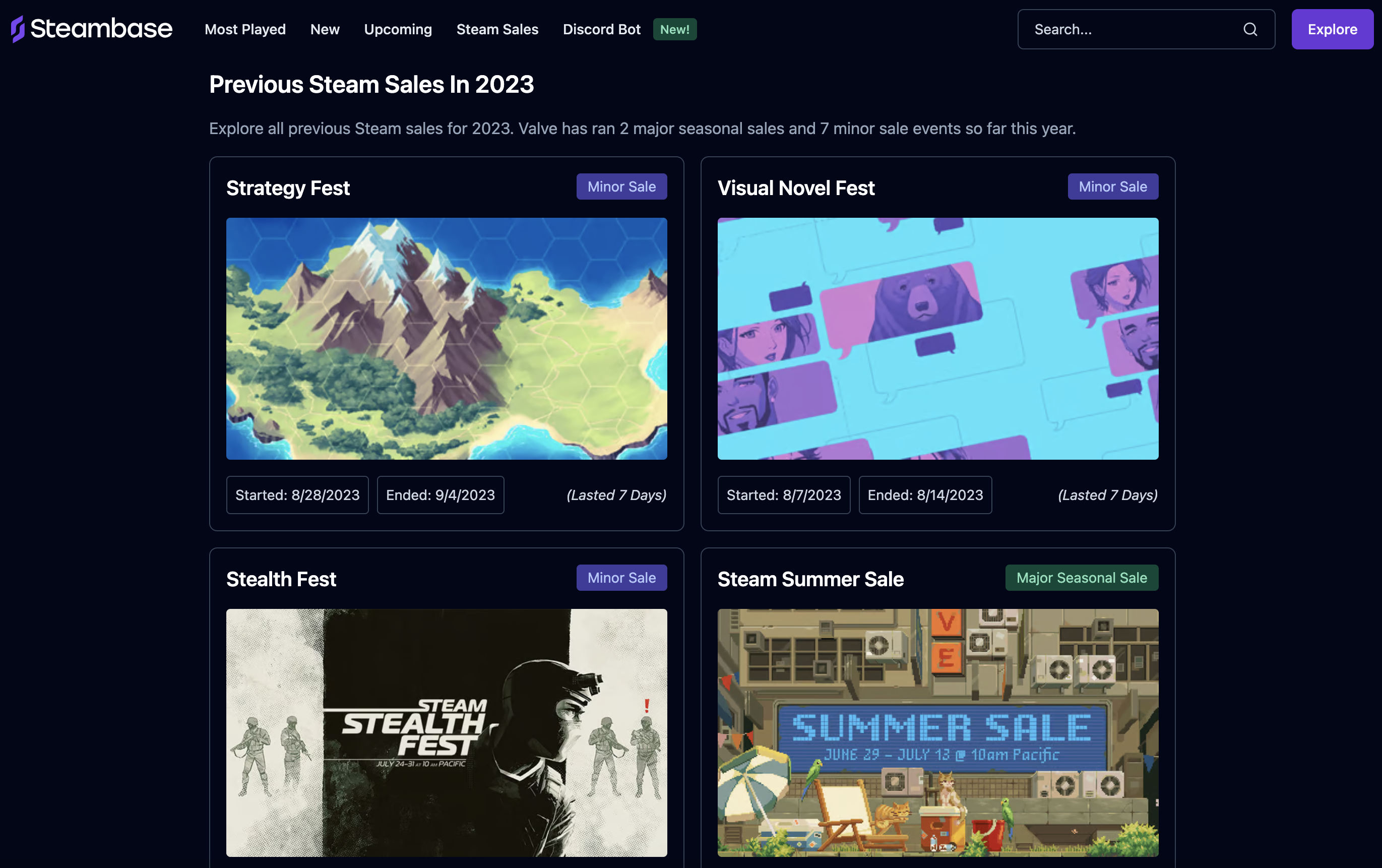Open the Discord Bot page
The height and width of the screenshot is (868, 1382).
click(601, 29)
